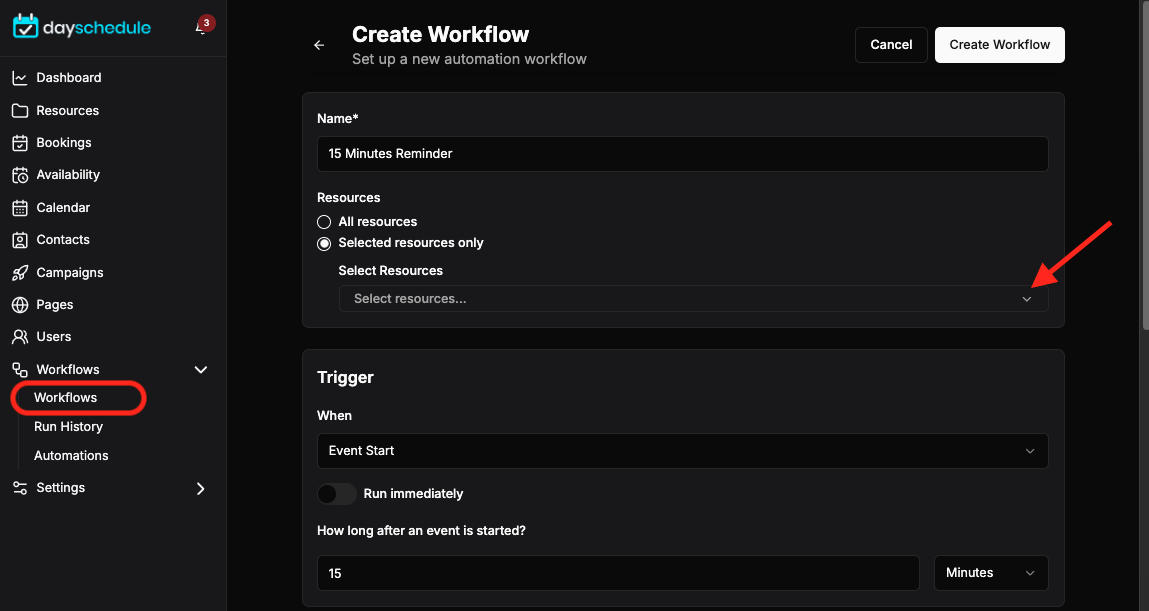Open the Select resources dropdown

(x=693, y=299)
